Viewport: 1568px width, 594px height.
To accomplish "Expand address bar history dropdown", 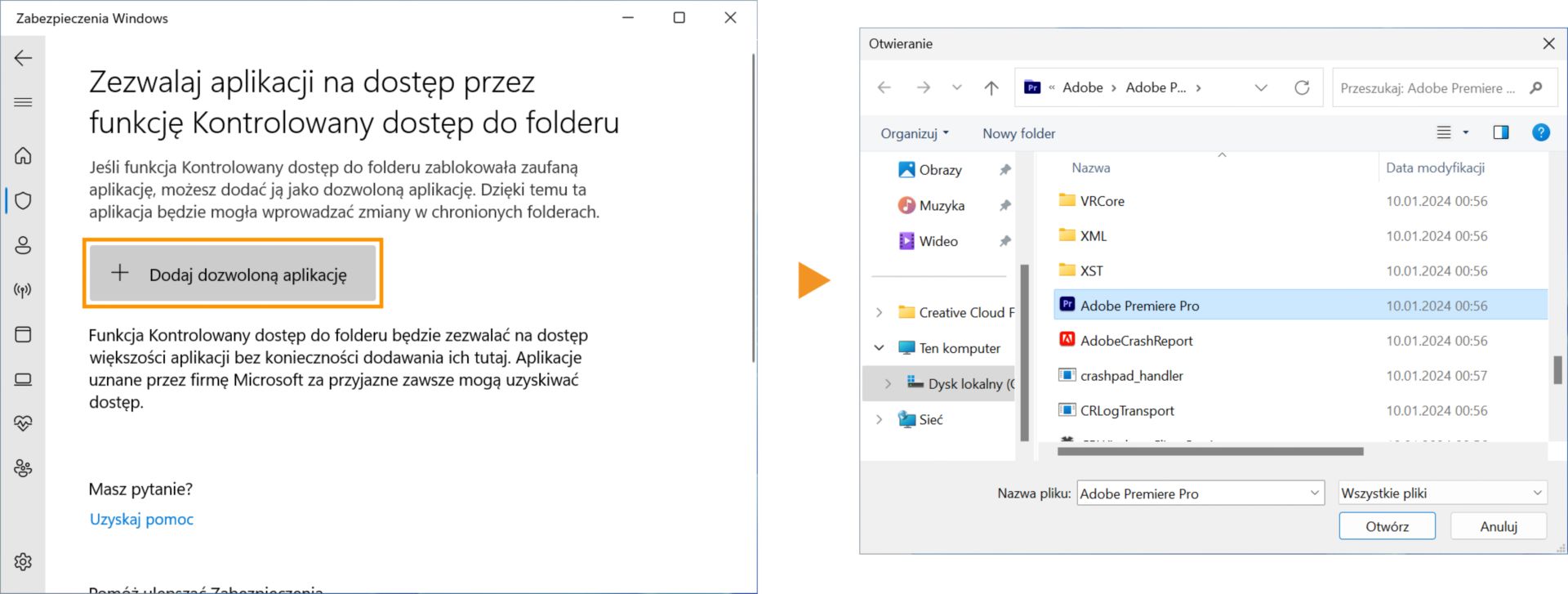I will click(x=1261, y=87).
